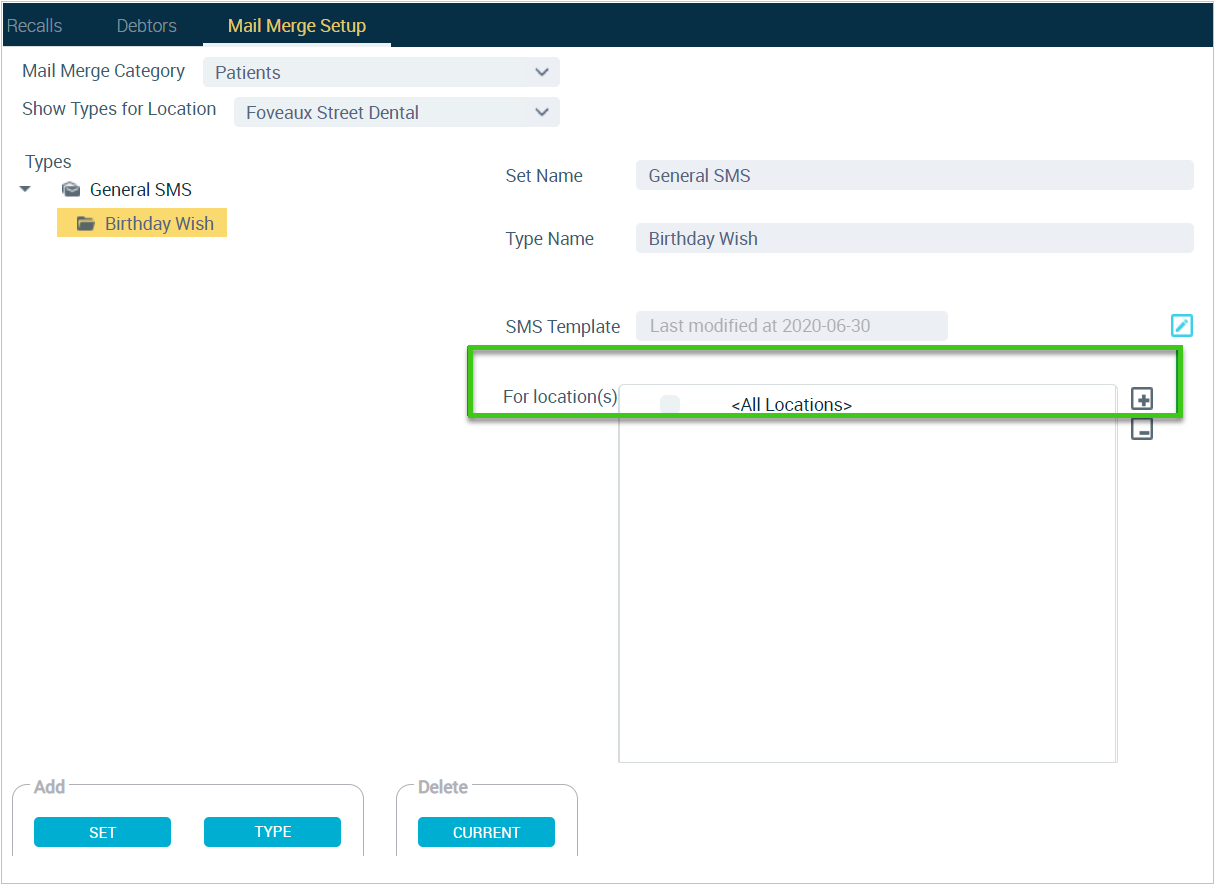Collapse the General SMS tree node
The width and height of the screenshot is (1218, 888).
pos(26,189)
